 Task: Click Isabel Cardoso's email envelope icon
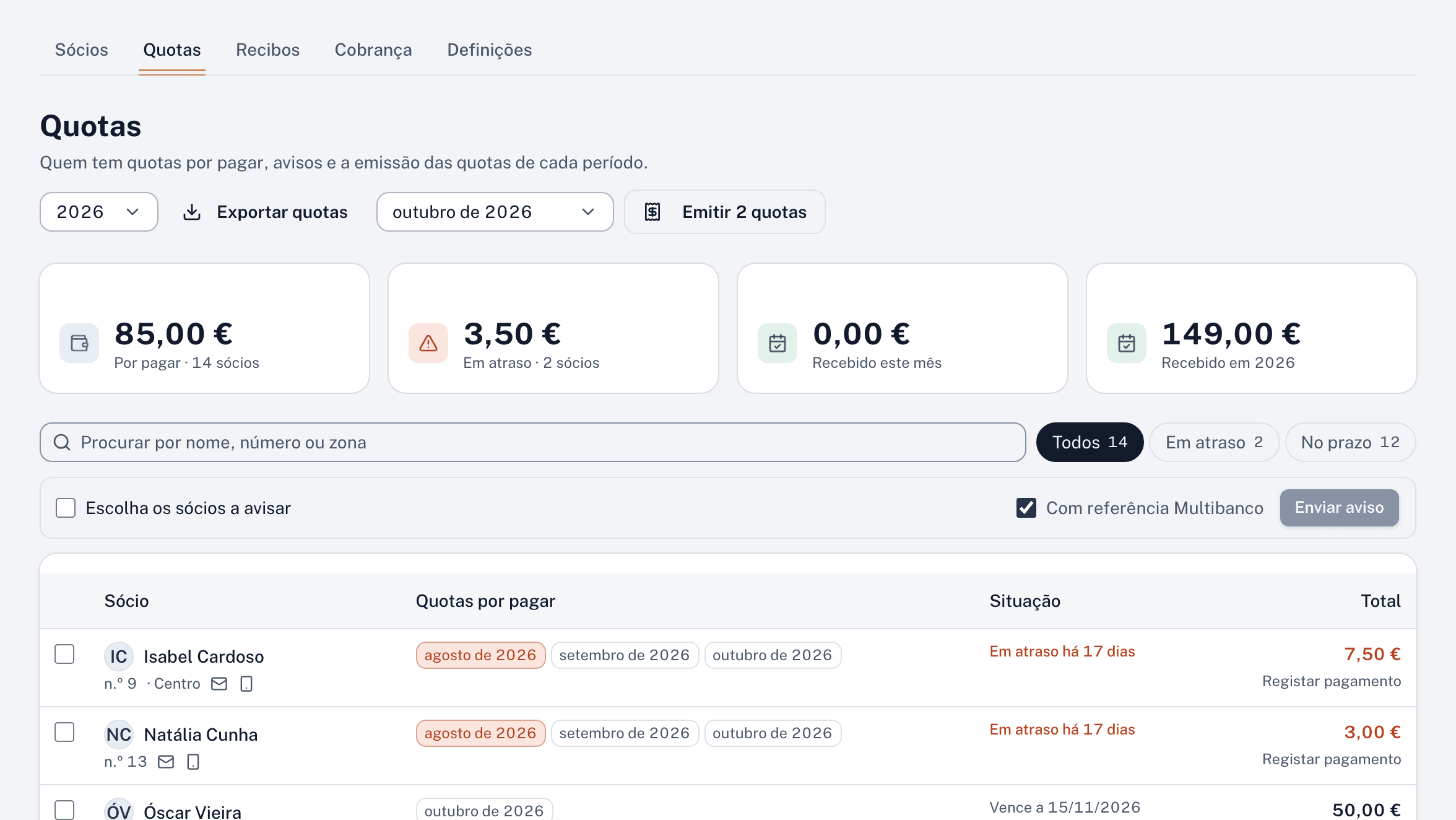219,684
